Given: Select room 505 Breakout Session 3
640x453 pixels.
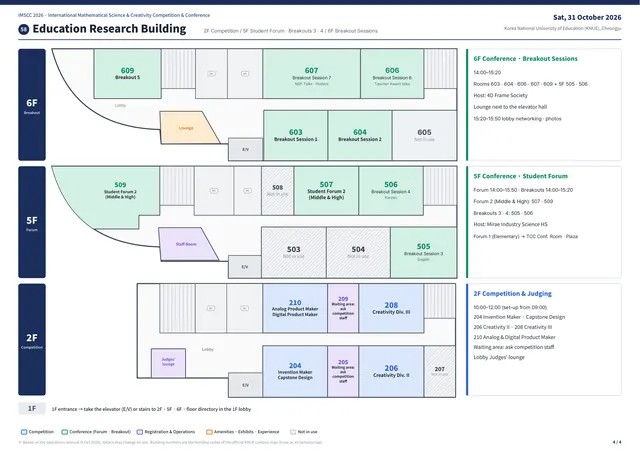Looking at the screenshot, I should [424, 252].
